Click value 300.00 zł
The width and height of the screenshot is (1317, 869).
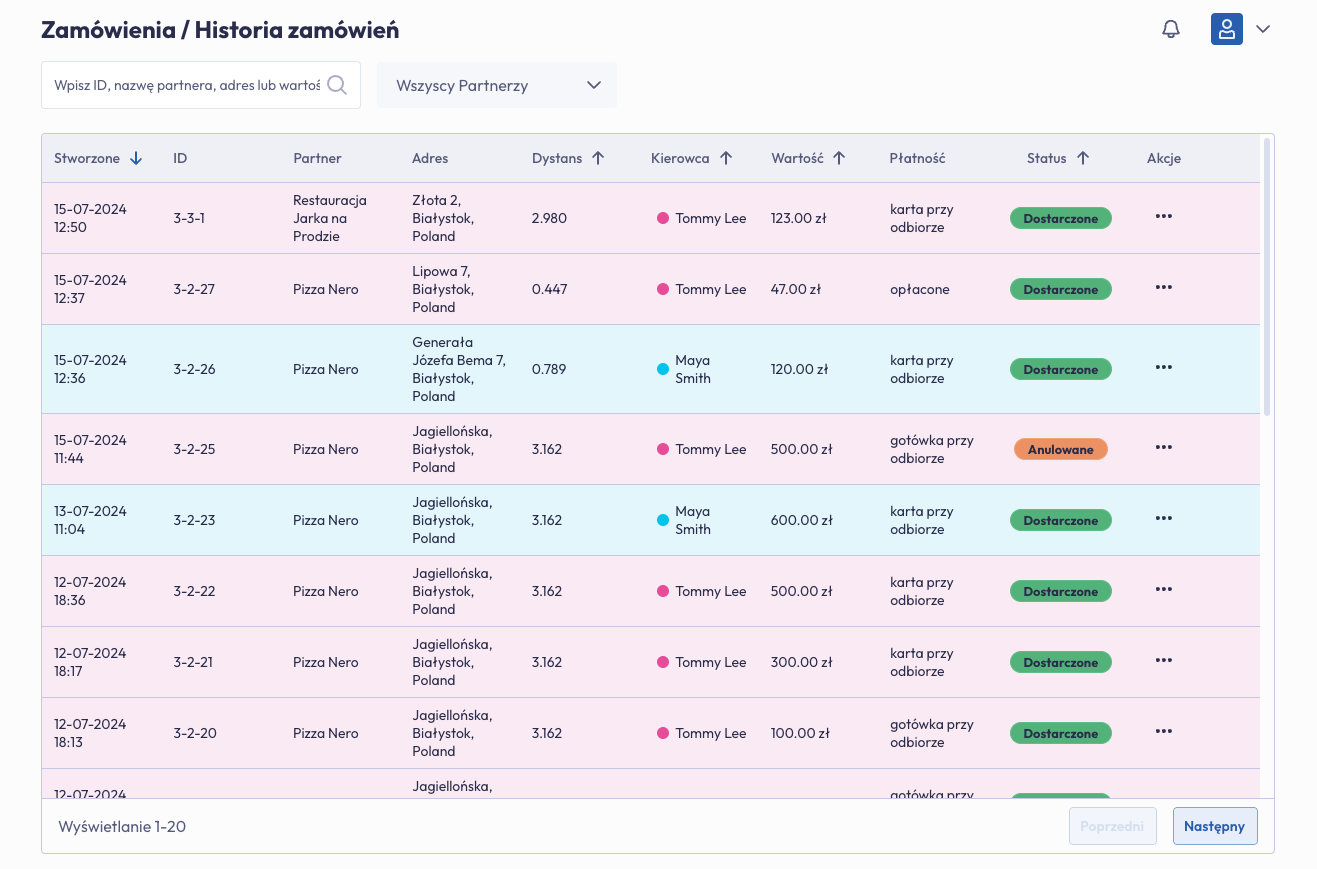802,662
